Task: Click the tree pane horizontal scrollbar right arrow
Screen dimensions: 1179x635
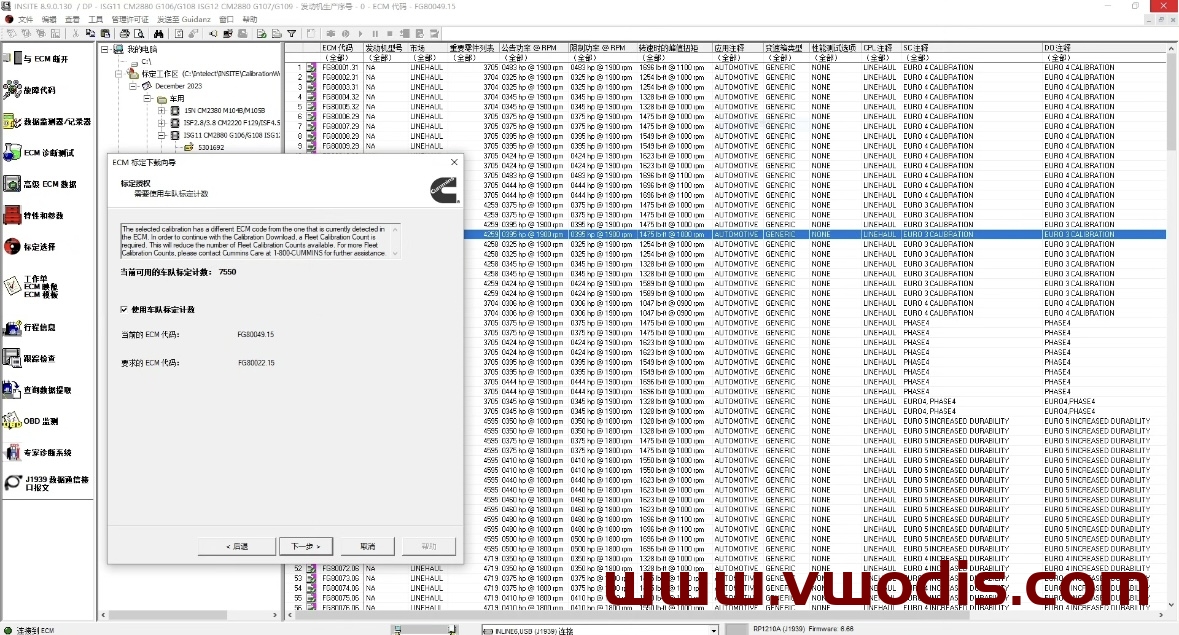Action: [x=274, y=615]
